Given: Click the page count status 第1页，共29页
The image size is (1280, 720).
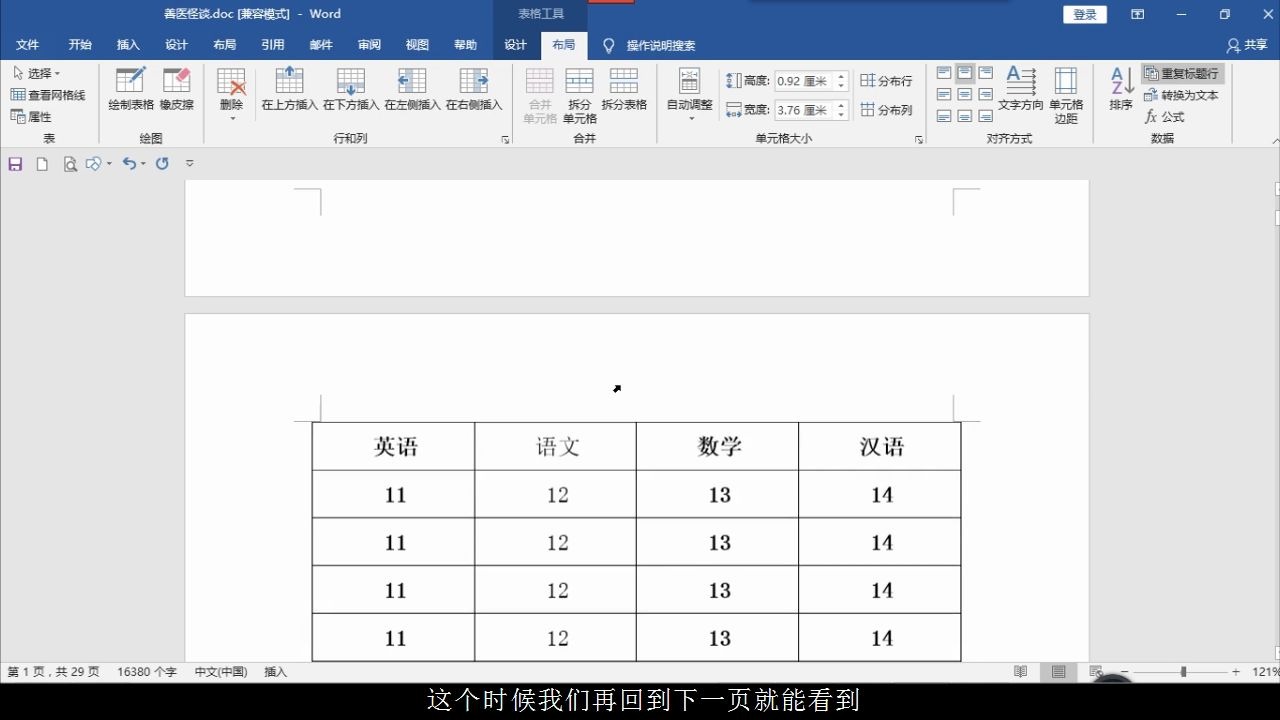Looking at the screenshot, I should coord(54,672).
